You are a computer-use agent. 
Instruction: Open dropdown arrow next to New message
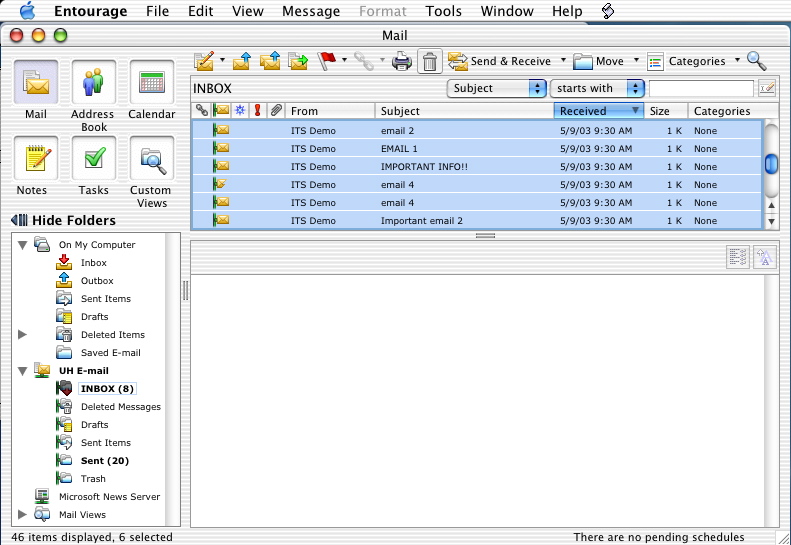click(x=222, y=60)
